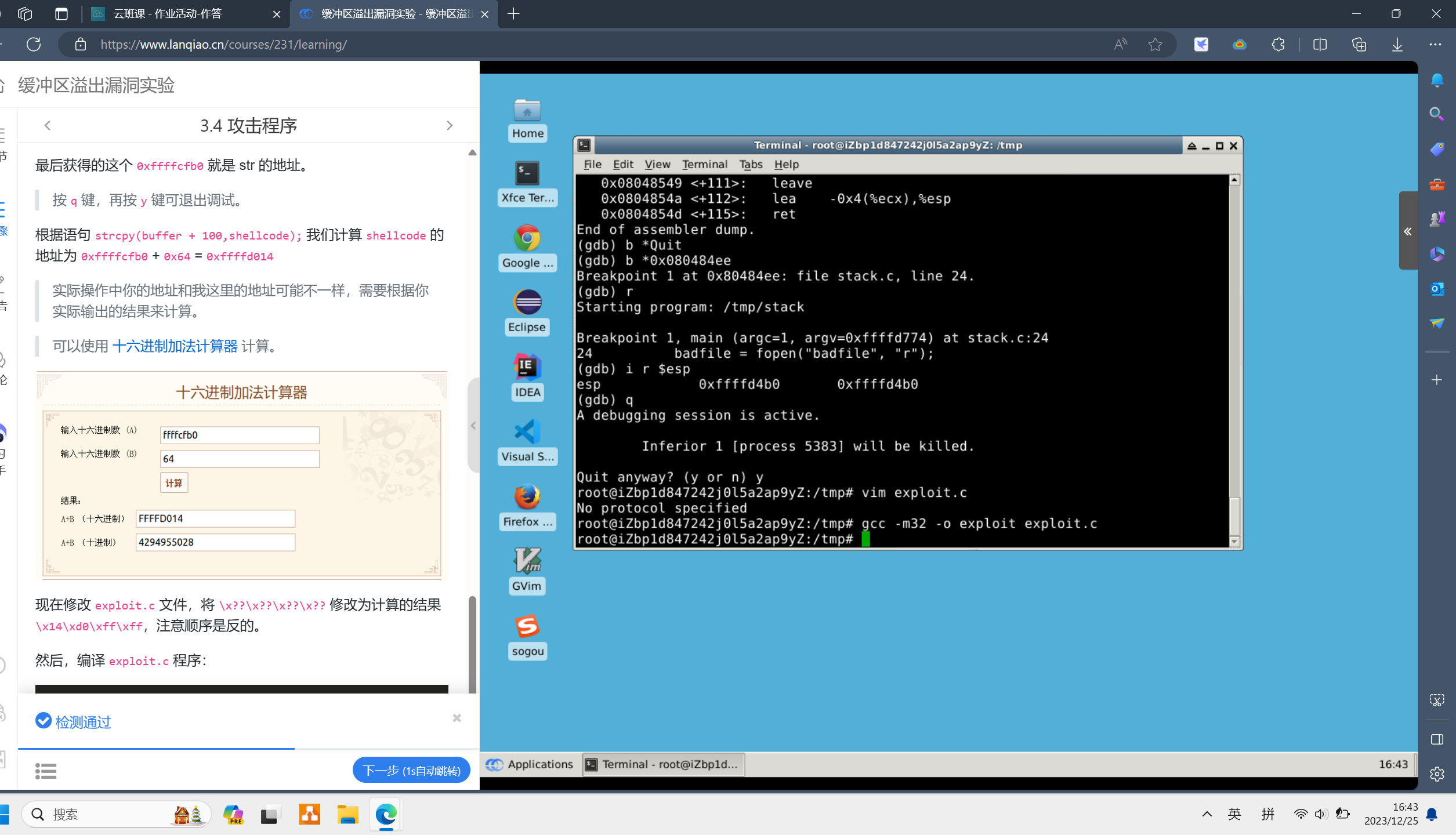
Task: Click the 下一步 next step button
Action: [411, 770]
